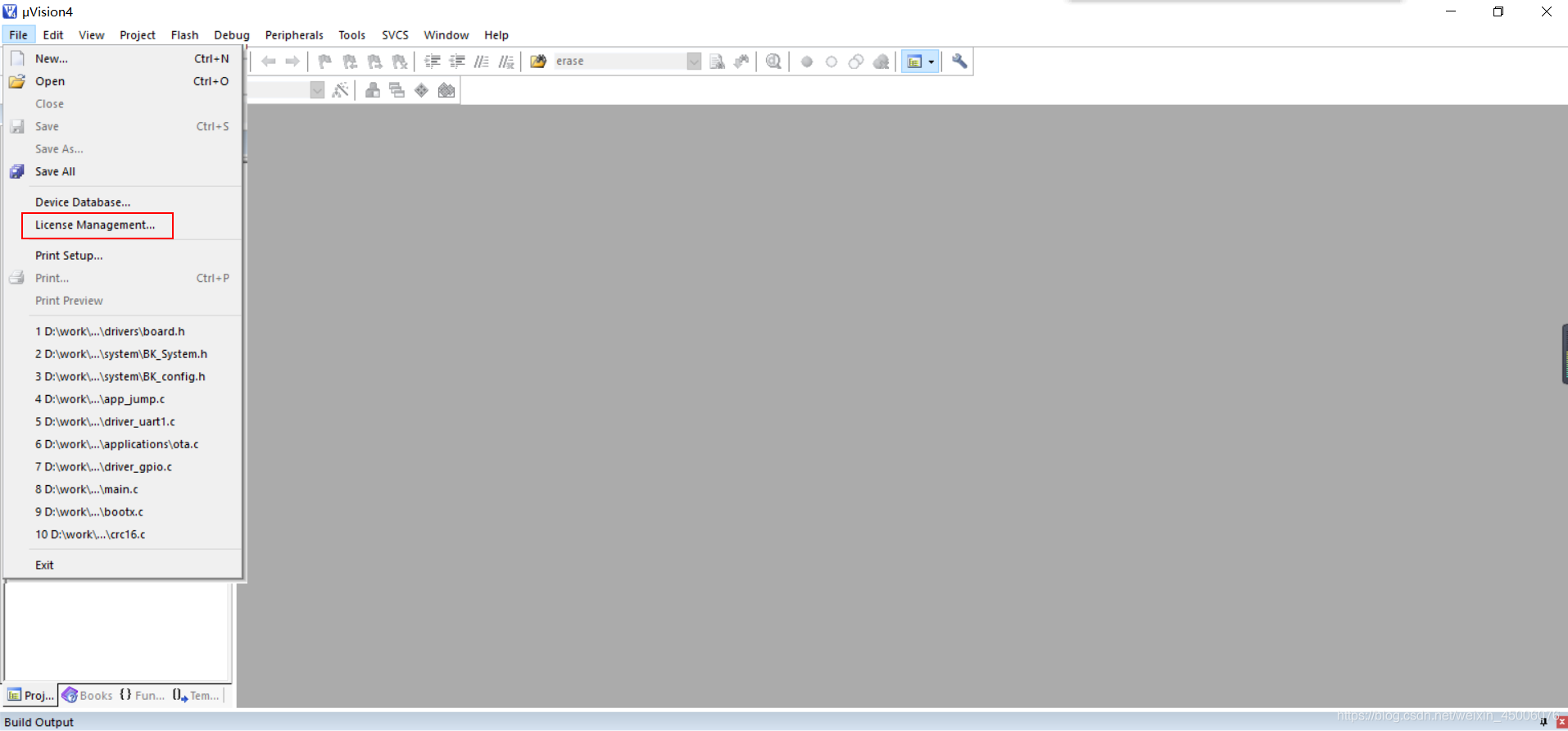Kill all breakpoints icon
Image resolution: width=1568 pixels, height=731 pixels.
coord(881,61)
